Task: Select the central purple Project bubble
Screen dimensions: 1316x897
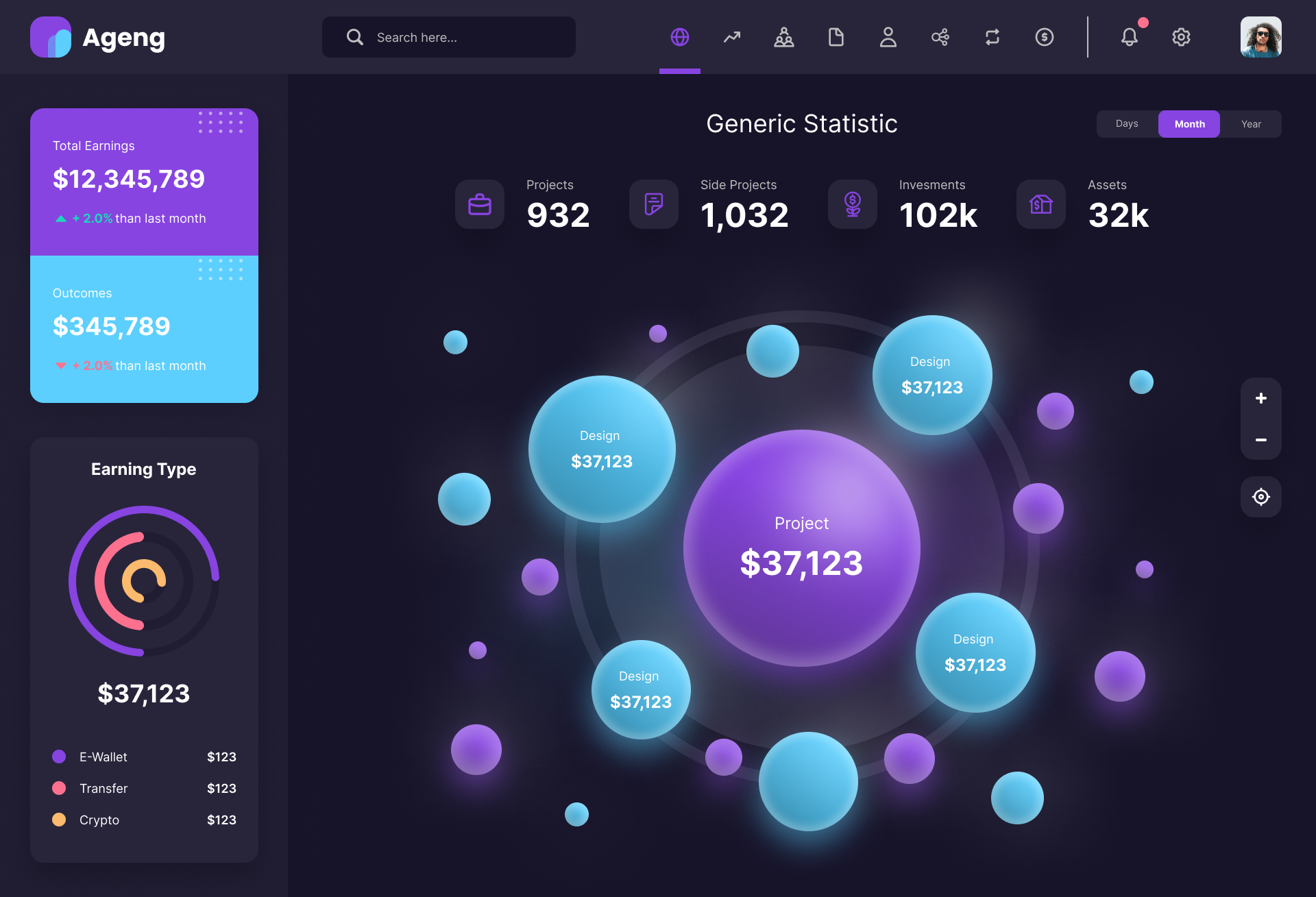Action: tap(802, 546)
